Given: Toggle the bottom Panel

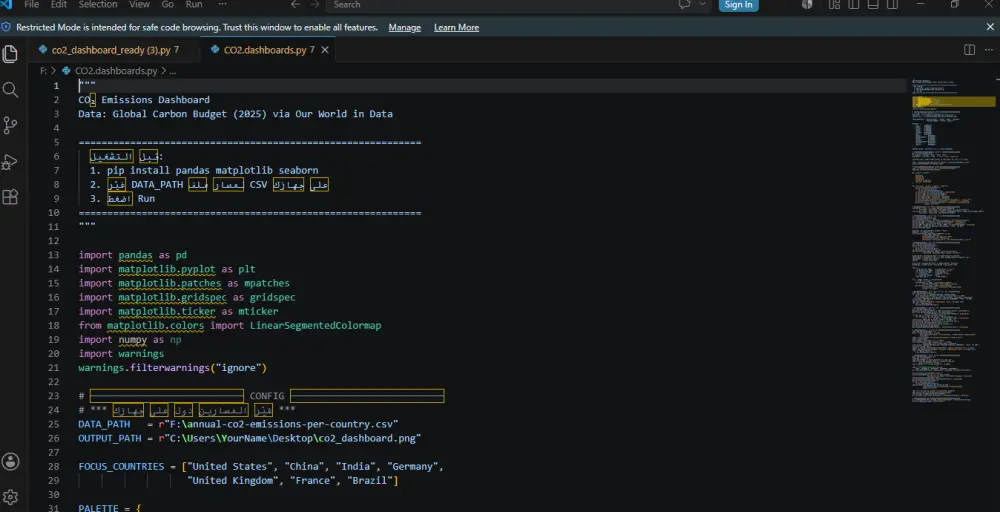Looking at the screenshot, I should [873, 4].
